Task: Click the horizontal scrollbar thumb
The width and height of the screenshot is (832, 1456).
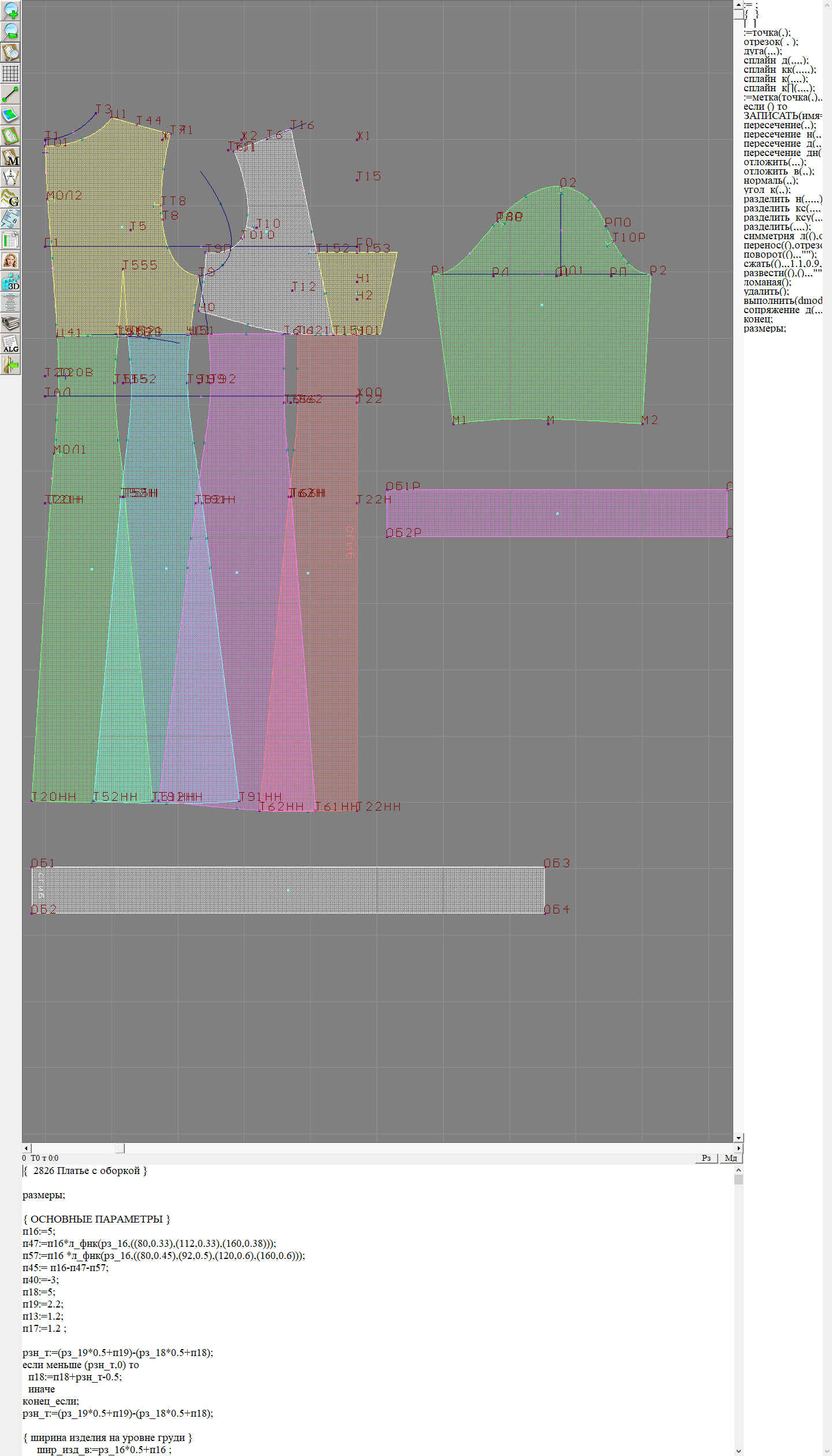Action: (120, 1148)
